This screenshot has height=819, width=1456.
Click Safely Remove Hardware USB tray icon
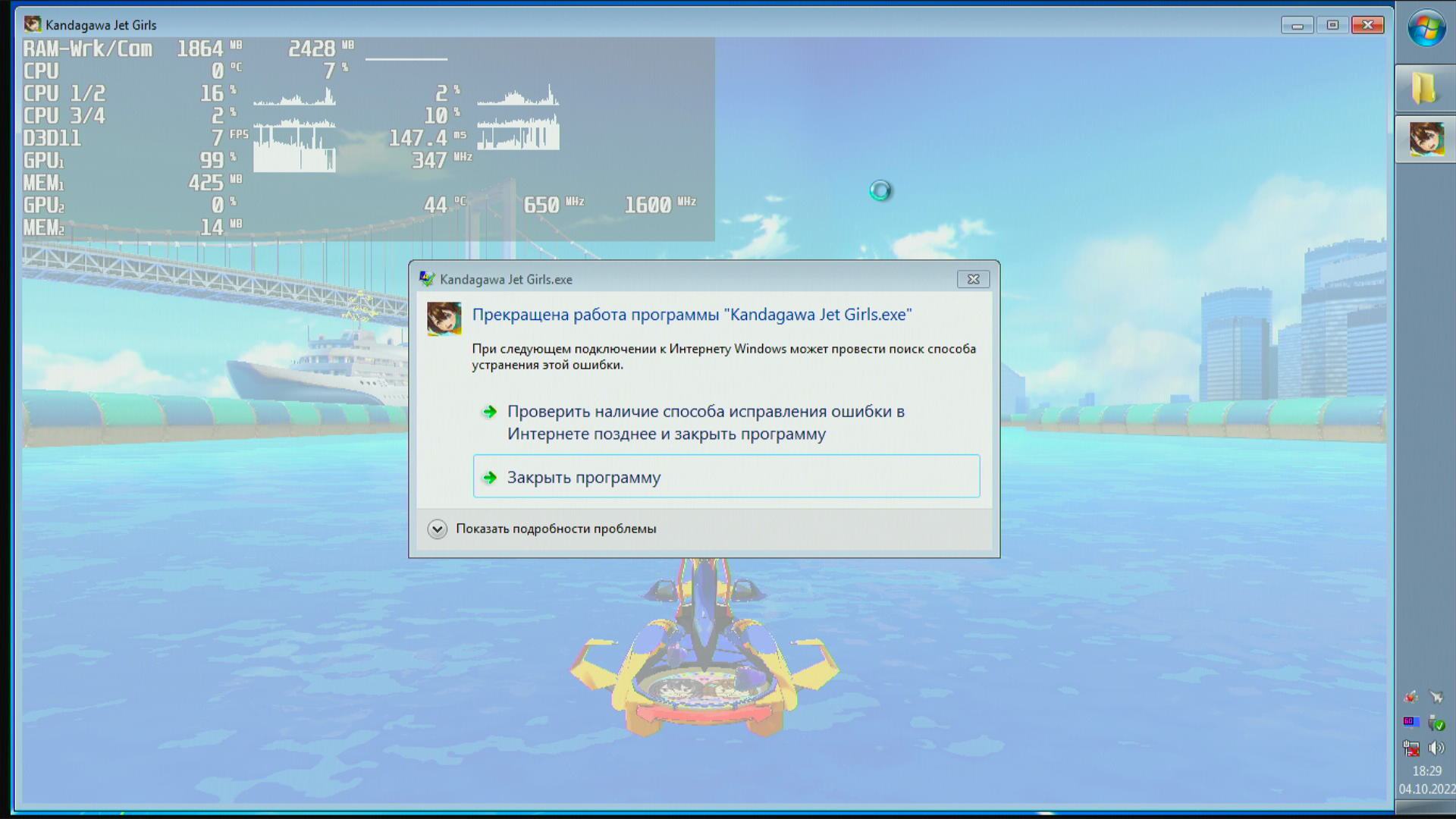[1436, 723]
